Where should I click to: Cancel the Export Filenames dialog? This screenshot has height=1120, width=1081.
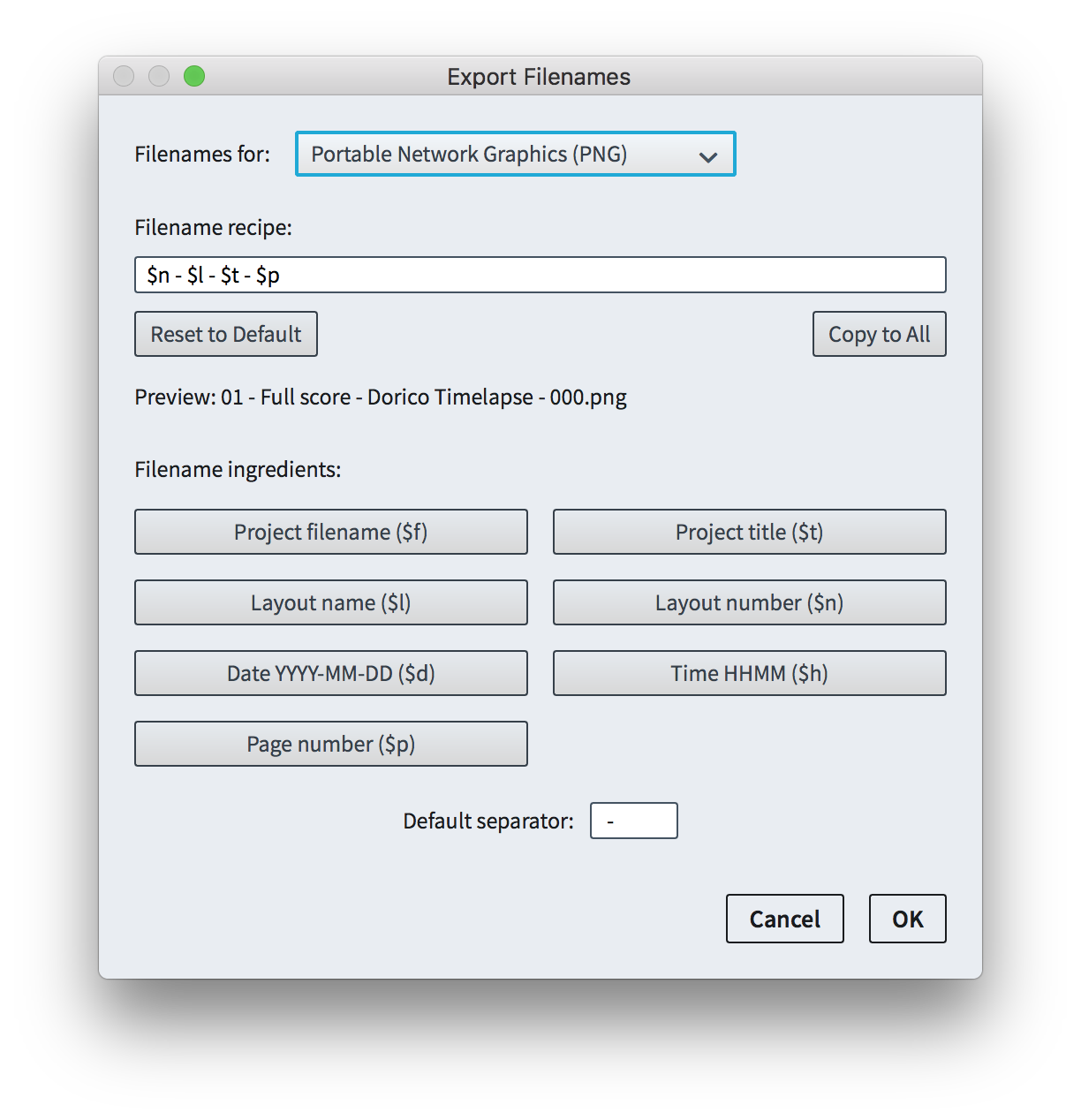tap(785, 919)
